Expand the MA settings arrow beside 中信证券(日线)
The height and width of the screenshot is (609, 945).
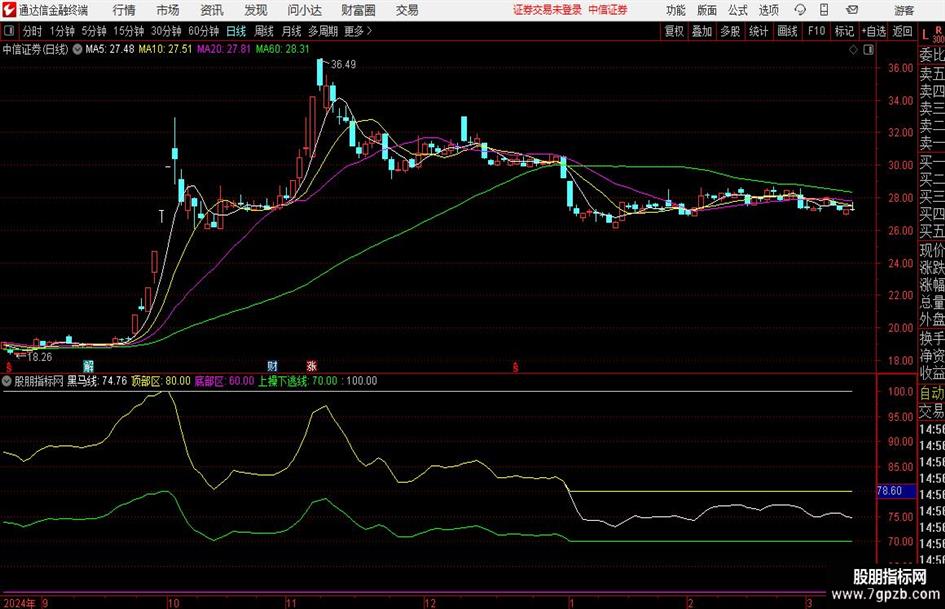[x=77, y=49]
